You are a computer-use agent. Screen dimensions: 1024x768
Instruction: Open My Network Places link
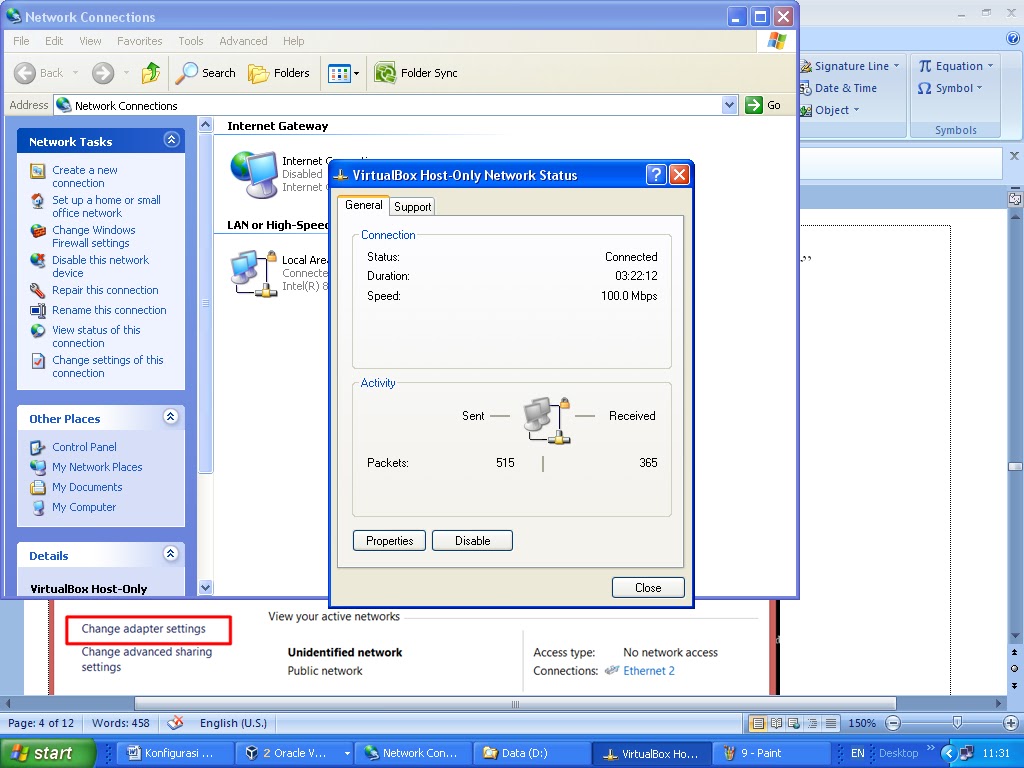(x=97, y=467)
